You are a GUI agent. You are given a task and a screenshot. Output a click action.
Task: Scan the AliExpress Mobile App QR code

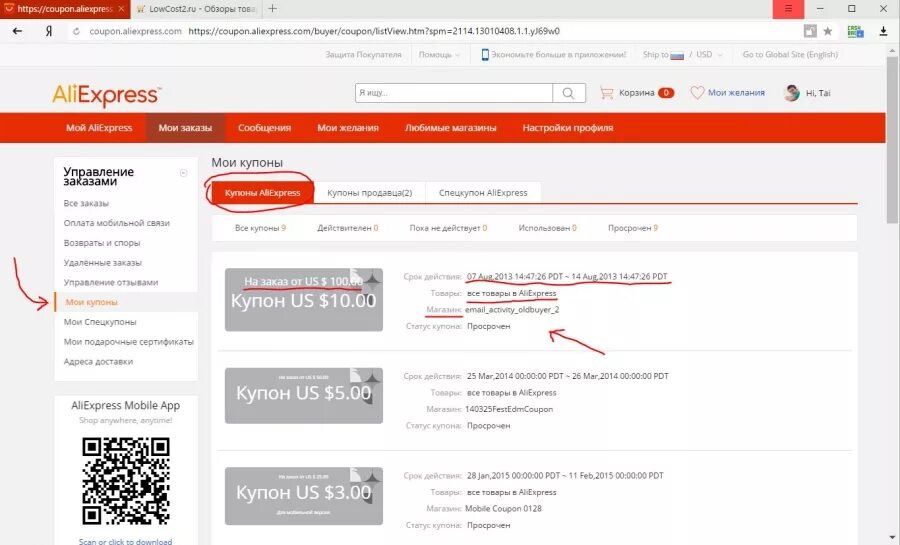click(126, 481)
